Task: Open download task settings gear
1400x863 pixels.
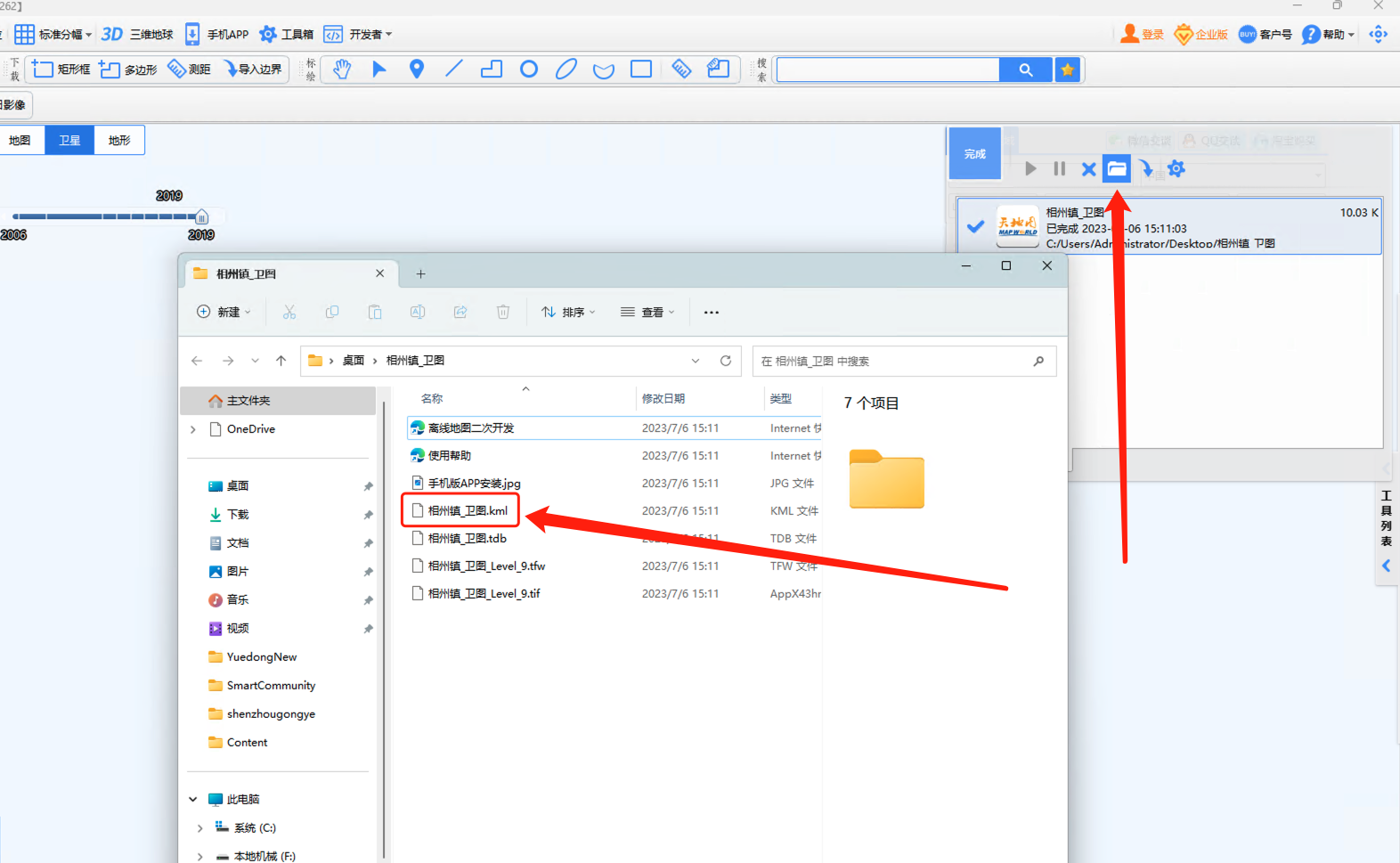Action: [1176, 168]
